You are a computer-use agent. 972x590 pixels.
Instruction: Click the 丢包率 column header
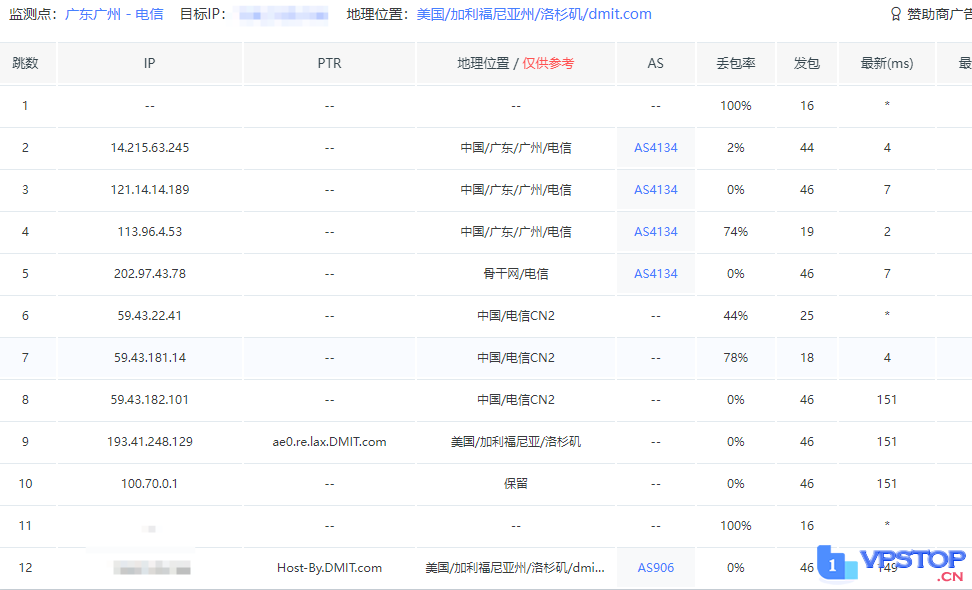click(735, 62)
